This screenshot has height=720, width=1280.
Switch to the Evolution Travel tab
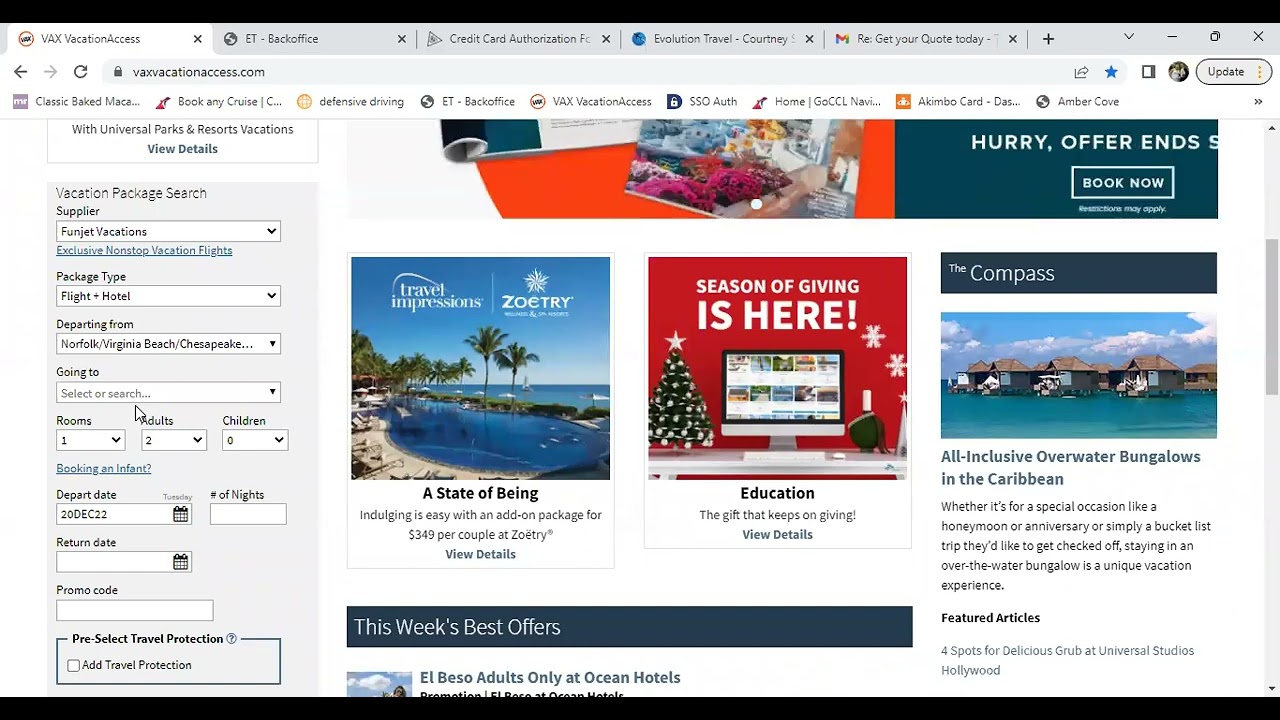(720, 39)
